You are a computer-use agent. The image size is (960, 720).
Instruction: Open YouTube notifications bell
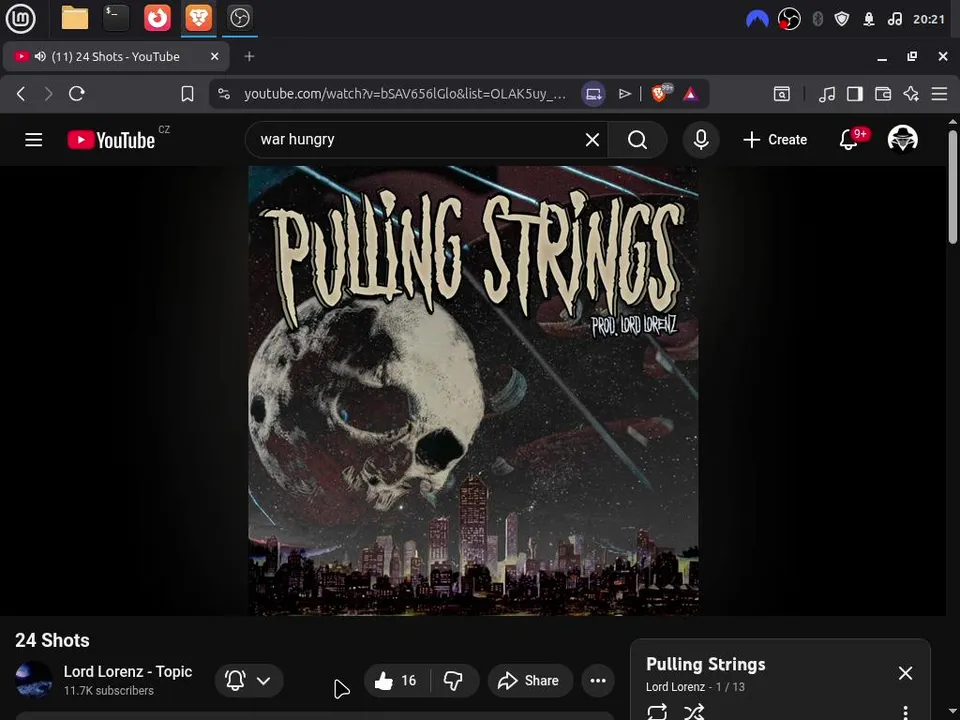pyautogui.click(x=850, y=140)
